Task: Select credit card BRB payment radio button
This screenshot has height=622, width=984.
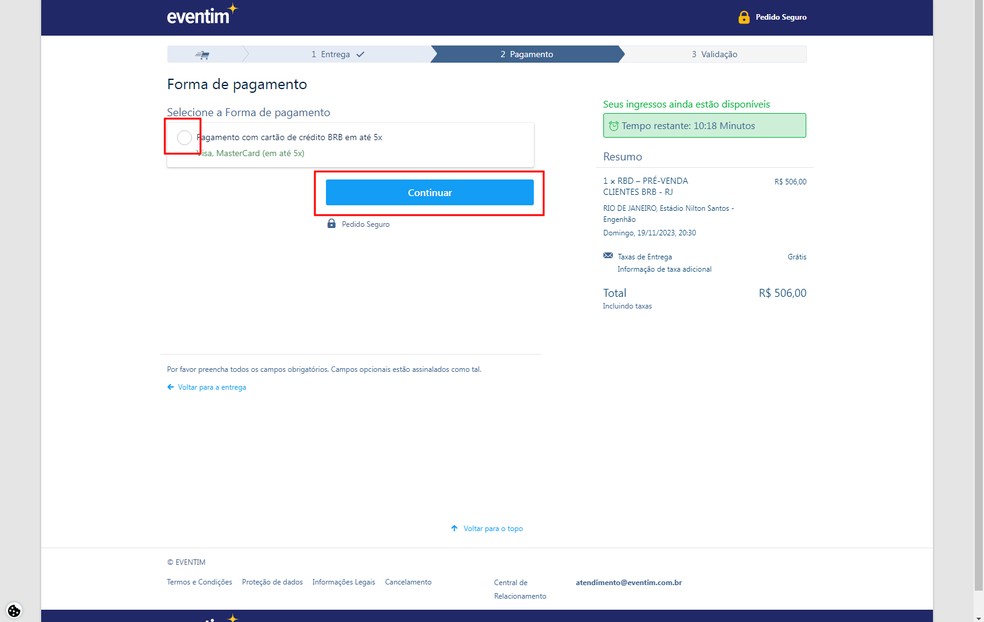Action: (x=184, y=137)
